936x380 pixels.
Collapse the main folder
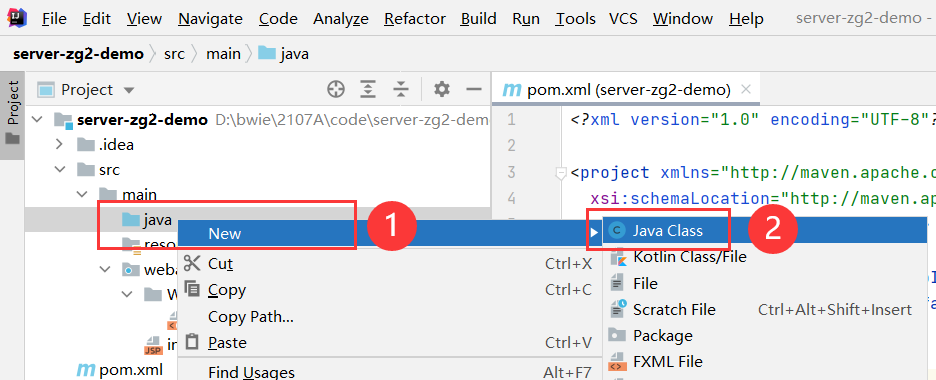(82, 194)
